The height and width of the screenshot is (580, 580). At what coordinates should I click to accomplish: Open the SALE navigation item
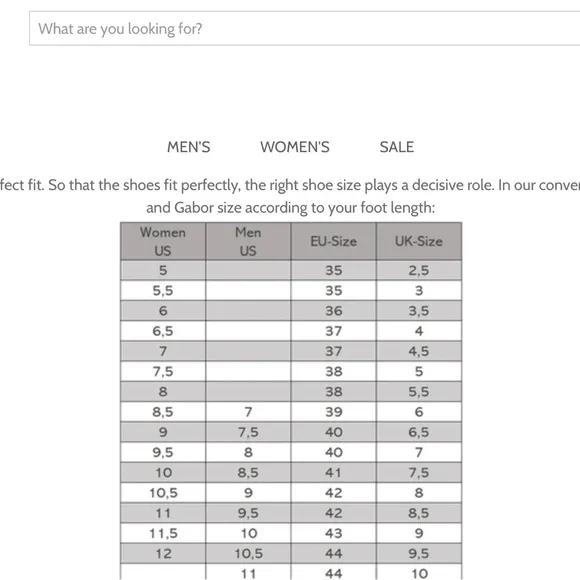397,147
